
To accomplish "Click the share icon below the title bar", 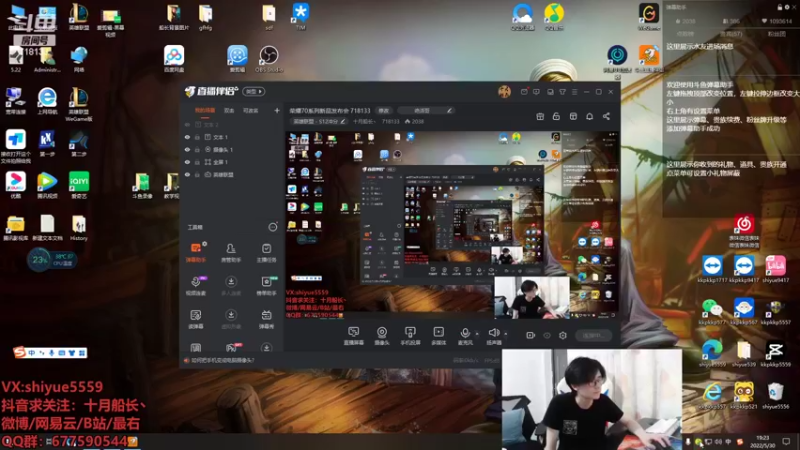I will pos(606,116).
